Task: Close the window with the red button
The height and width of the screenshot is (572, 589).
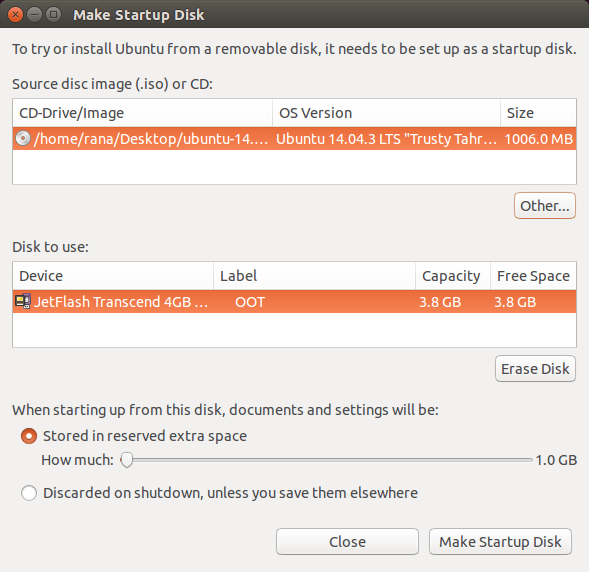Action: click(15, 15)
